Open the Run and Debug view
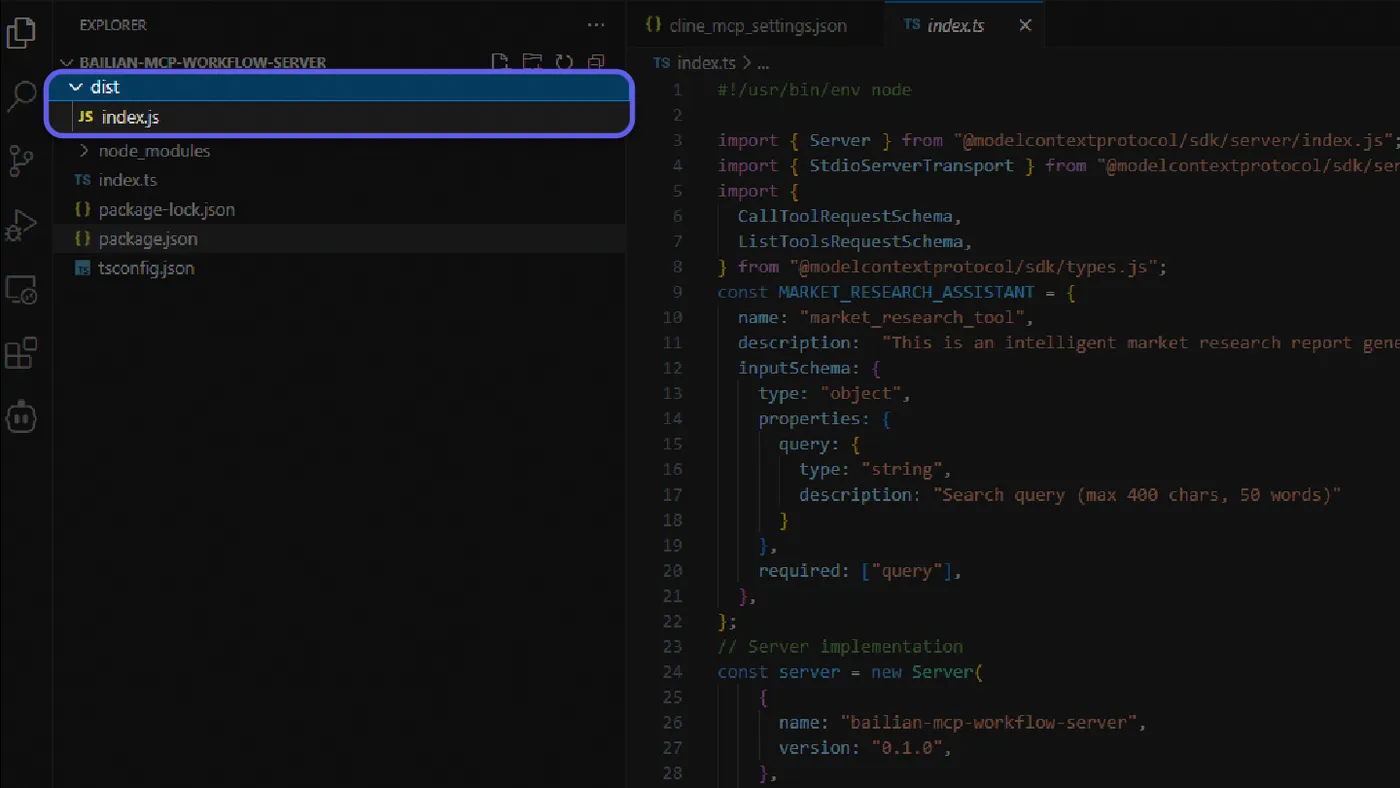This screenshot has height=788, width=1400. click(21, 225)
